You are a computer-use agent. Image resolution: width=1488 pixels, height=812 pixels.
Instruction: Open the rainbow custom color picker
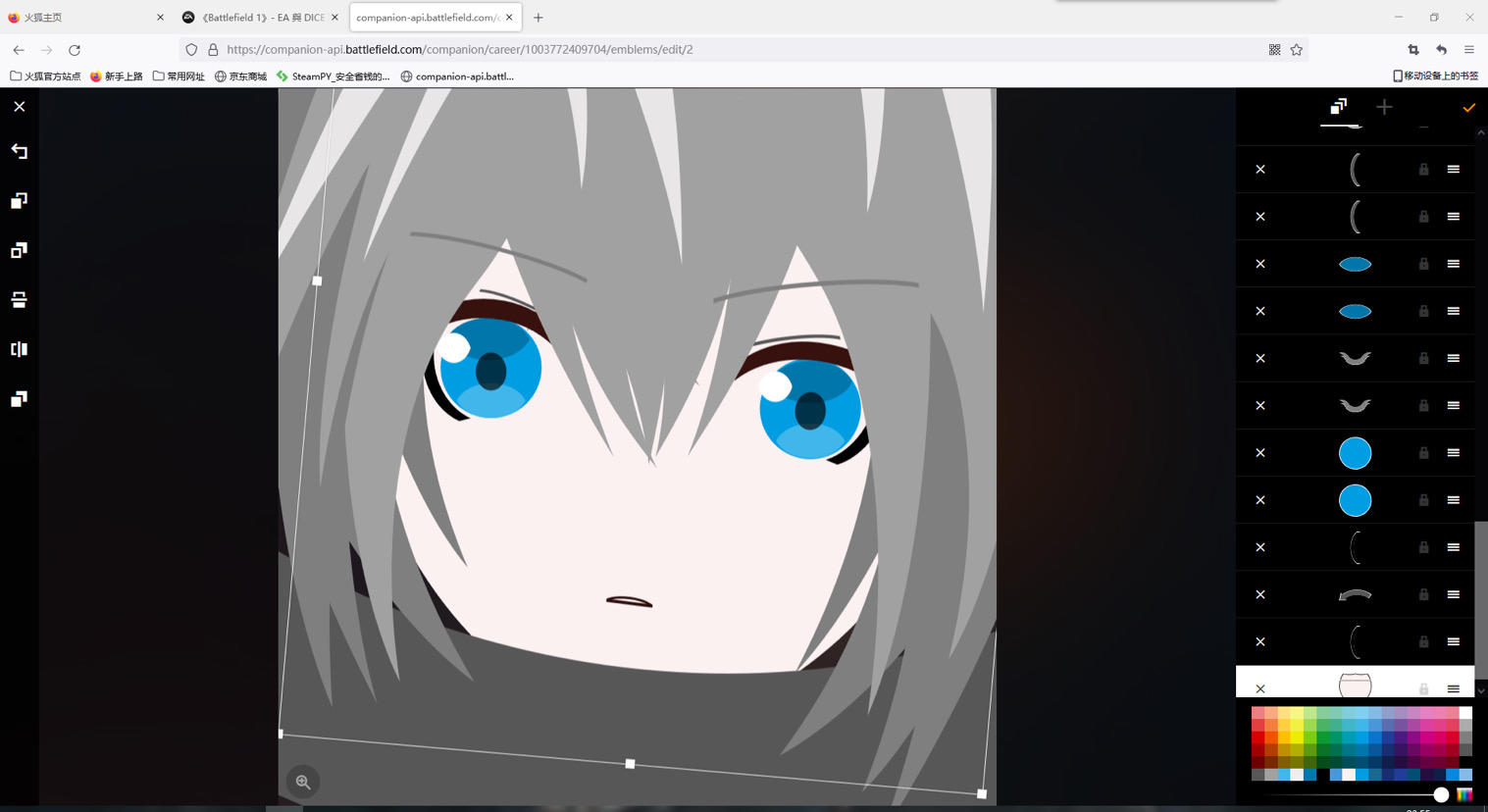pos(1464,795)
